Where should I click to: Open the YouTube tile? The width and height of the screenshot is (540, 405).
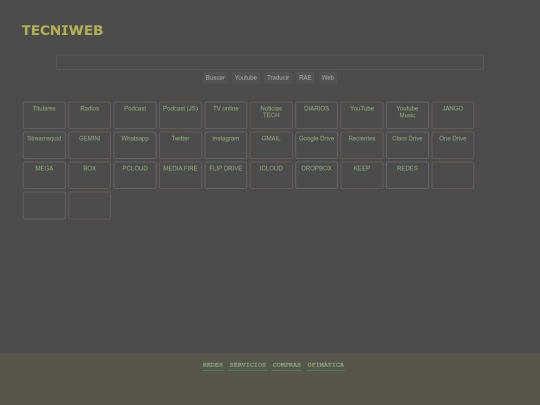click(x=362, y=115)
